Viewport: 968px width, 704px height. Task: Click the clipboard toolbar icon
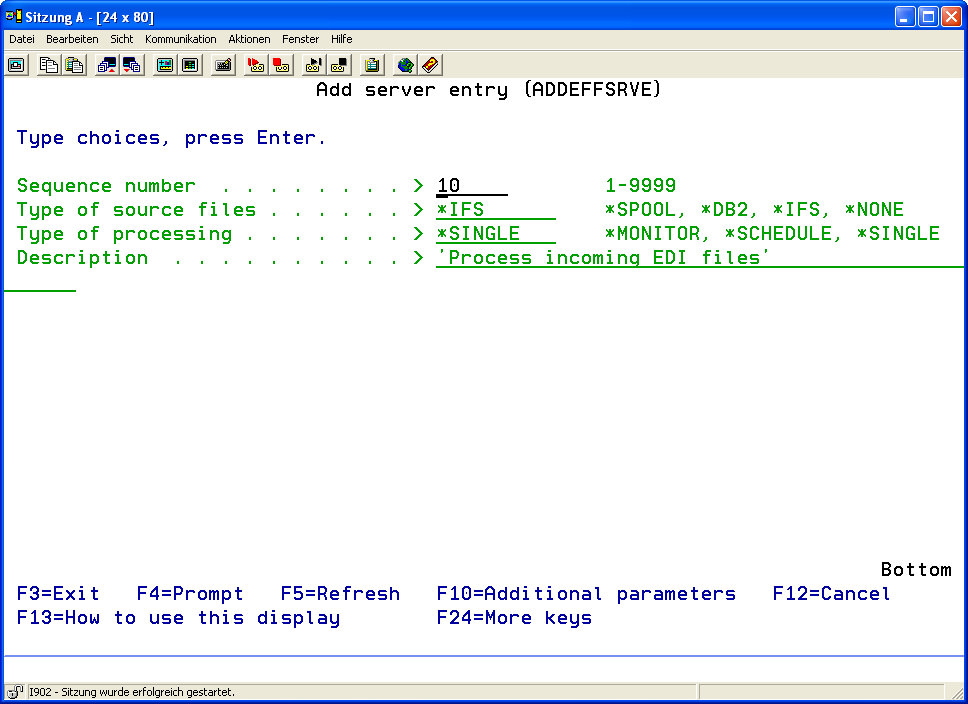(x=372, y=65)
